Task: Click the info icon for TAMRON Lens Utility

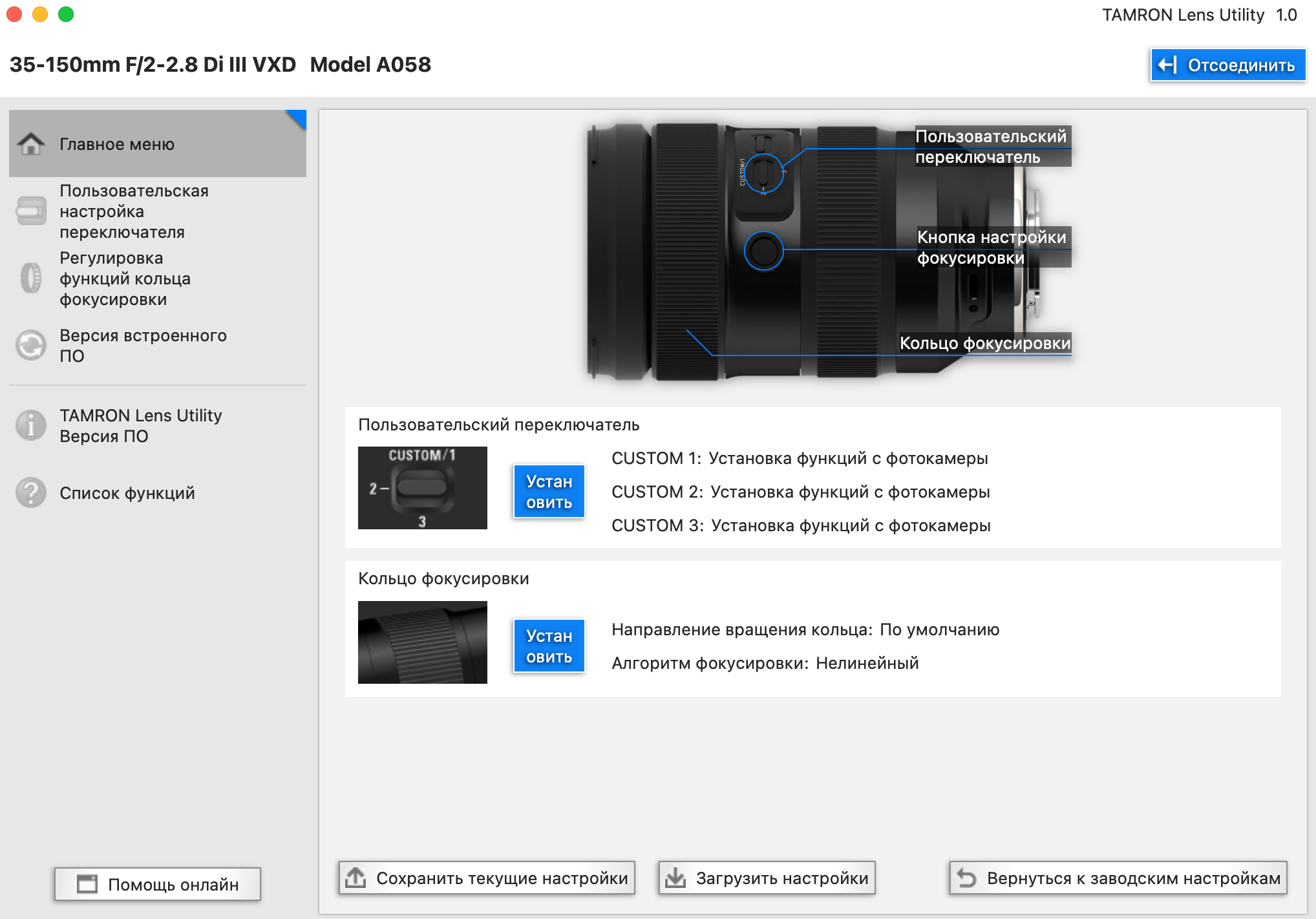Action: [30, 425]
